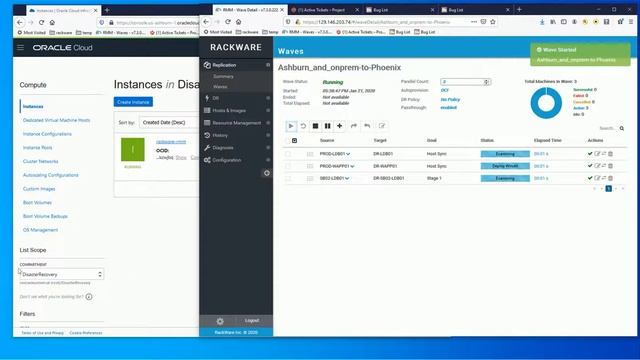Click the grid icon in the PROD-WAPP01 row
This screenshot has width=640, height=360.
point(310,166)
